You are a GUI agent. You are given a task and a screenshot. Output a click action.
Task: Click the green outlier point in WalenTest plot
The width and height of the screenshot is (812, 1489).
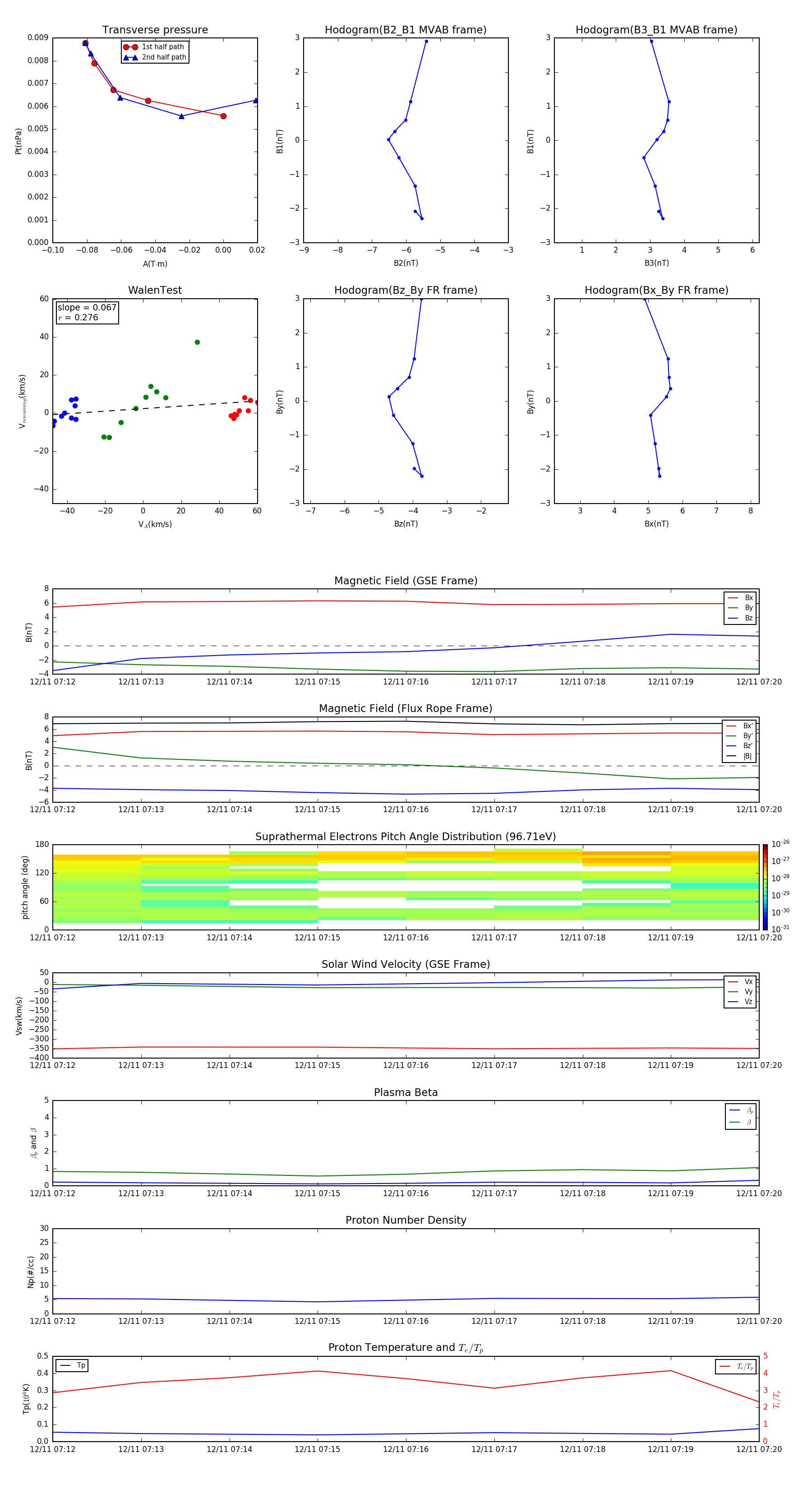[x=197, y=342]
